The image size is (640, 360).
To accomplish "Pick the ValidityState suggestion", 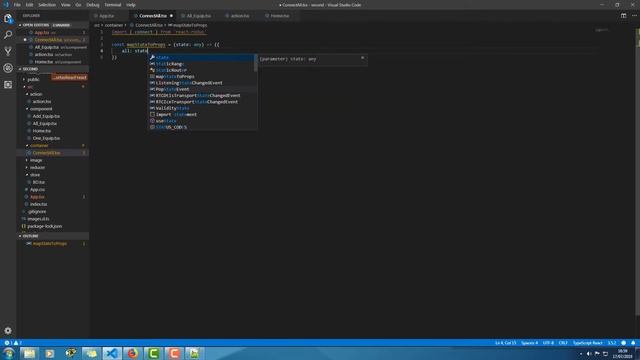I will (202, 108).
